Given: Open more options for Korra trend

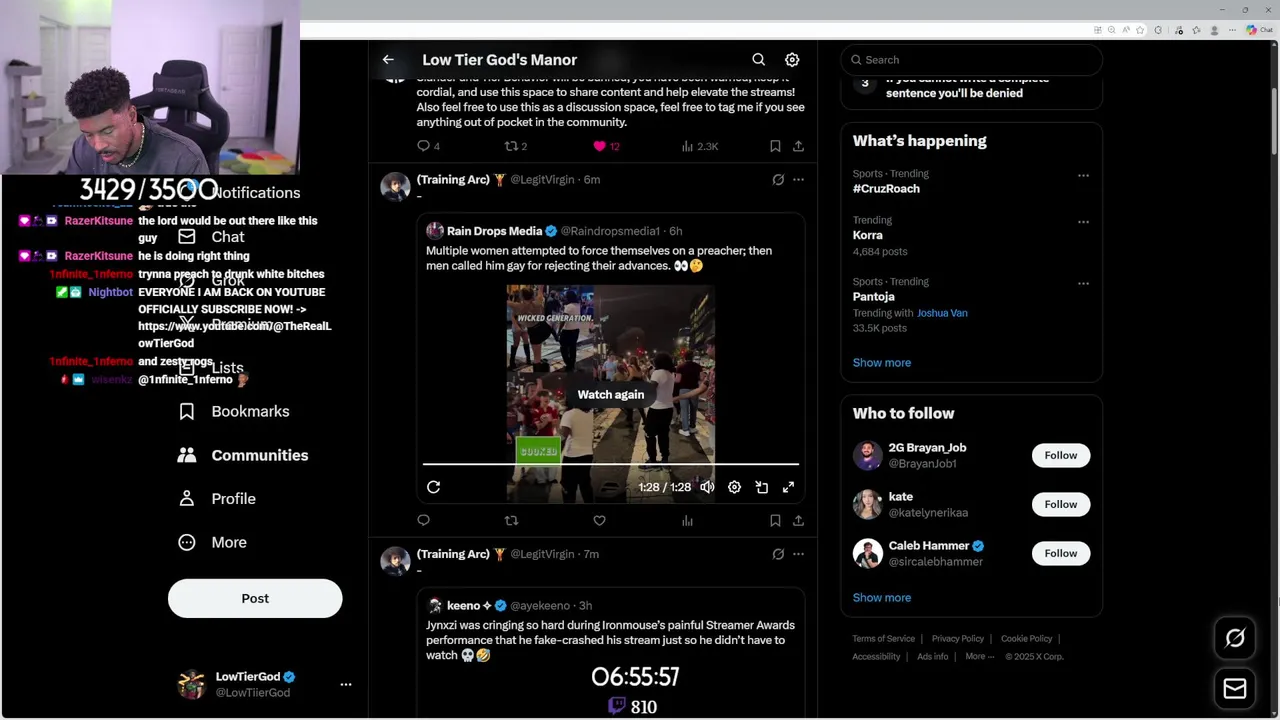Looking at the screenshot, I should pyautogui.click(x=1083, y=222).
